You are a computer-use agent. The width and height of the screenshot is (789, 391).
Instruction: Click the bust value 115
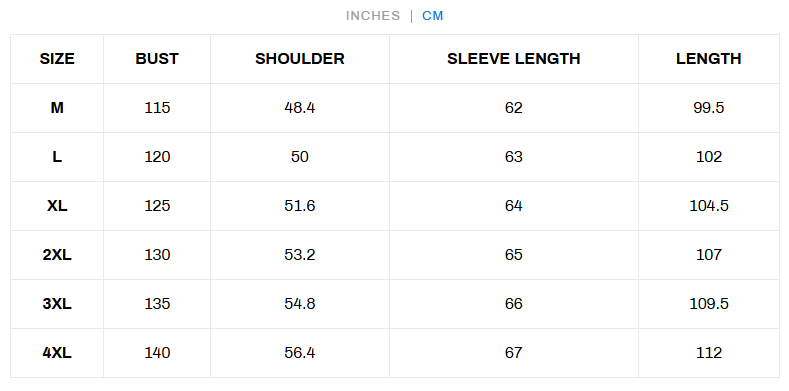[x=157, y=108]
